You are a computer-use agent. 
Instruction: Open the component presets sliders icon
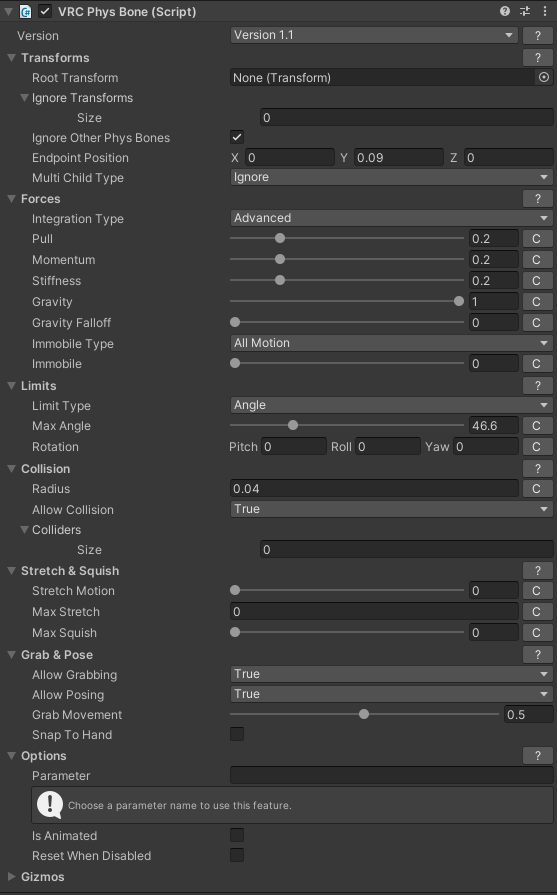click(525, 11)
